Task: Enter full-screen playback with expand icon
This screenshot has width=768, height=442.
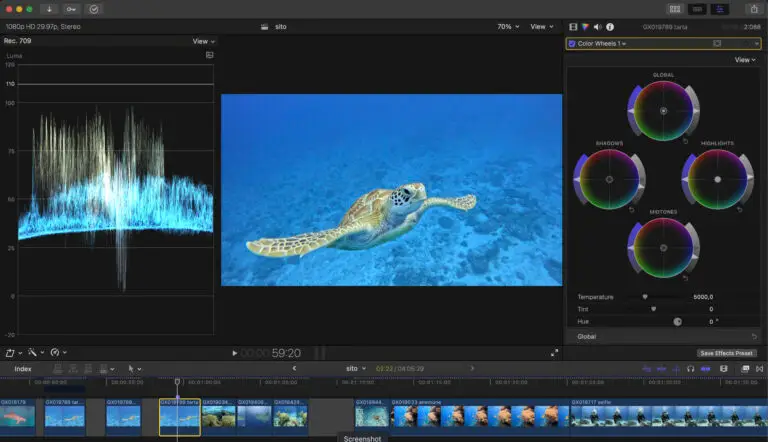Action: (x=554, y=353)
